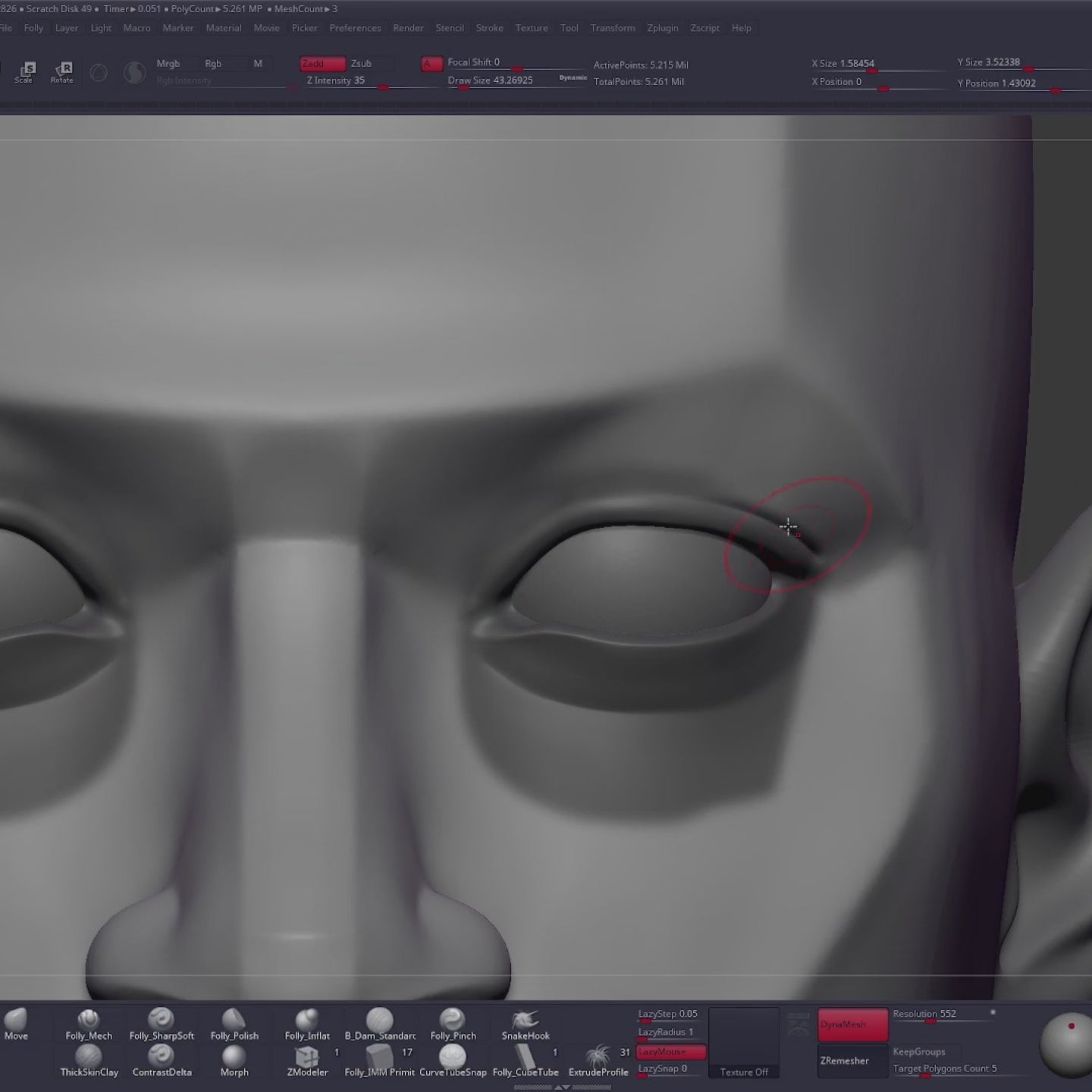Viewport: 1092px width, 1092px height.
Task: Open the Material menu
Action: point(224,27)
